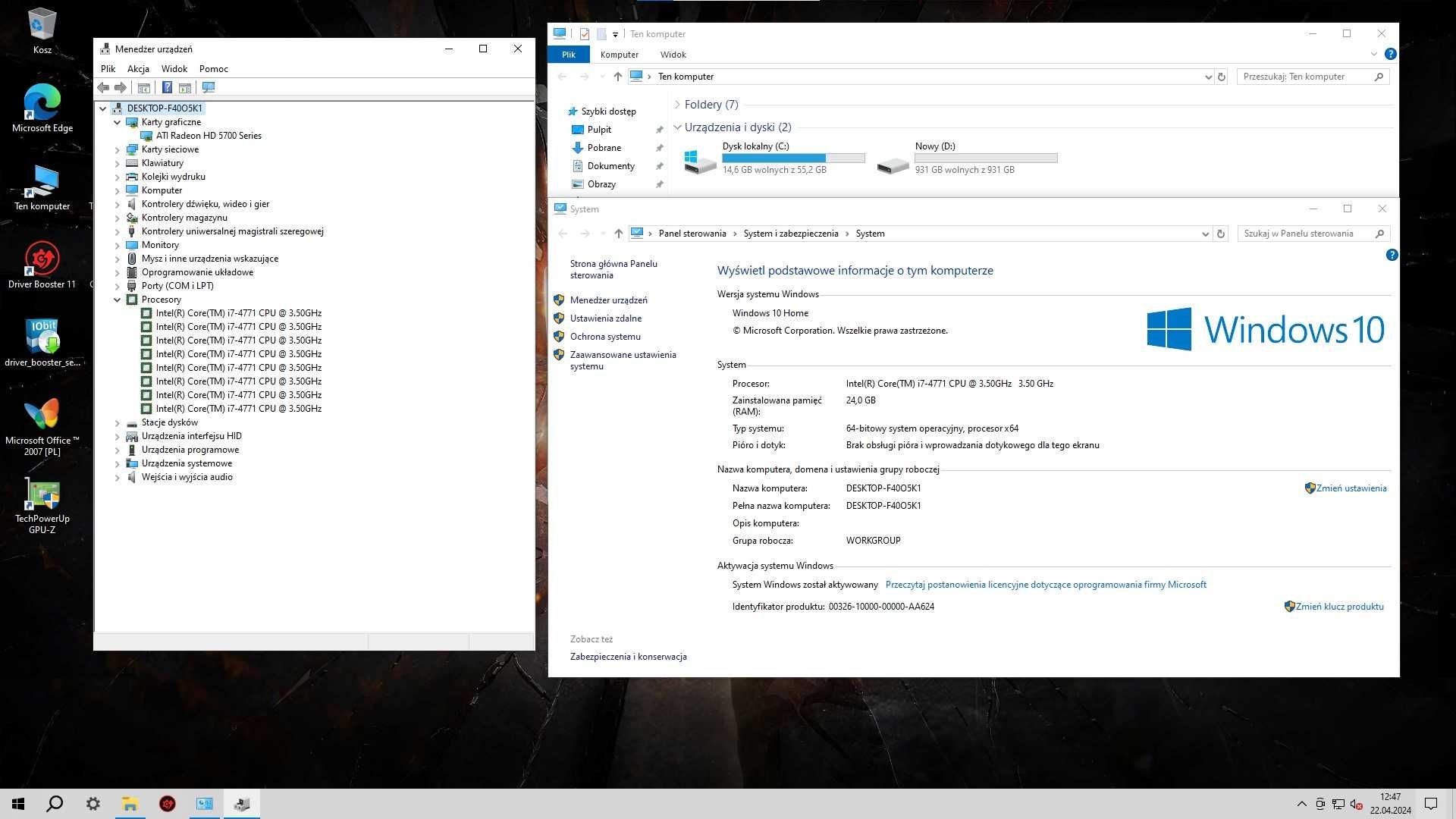Select ATI Radeon HD 5700 Series device

coord(208,136)
